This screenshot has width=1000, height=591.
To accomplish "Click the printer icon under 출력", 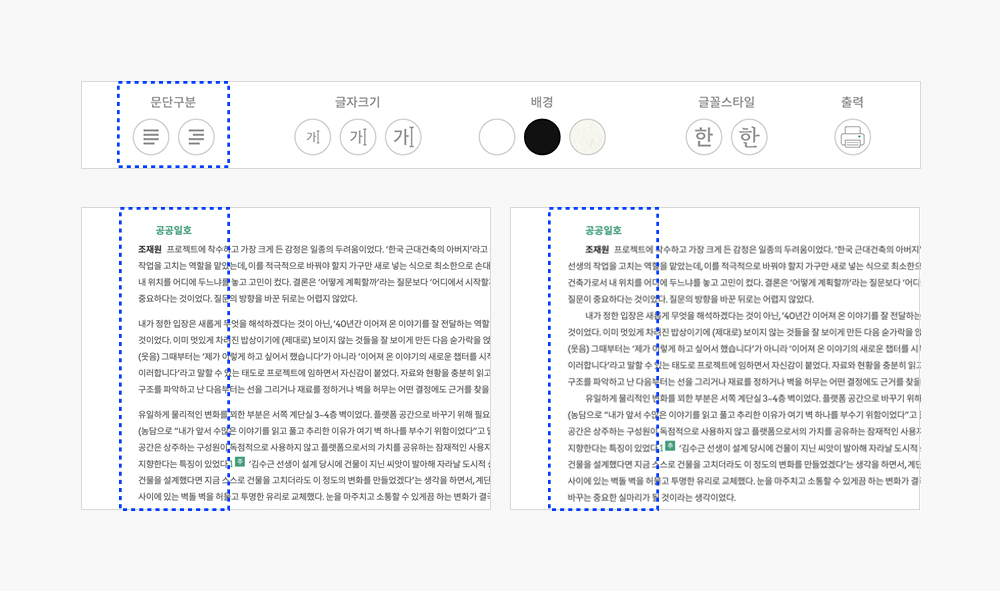I will 852,136.
